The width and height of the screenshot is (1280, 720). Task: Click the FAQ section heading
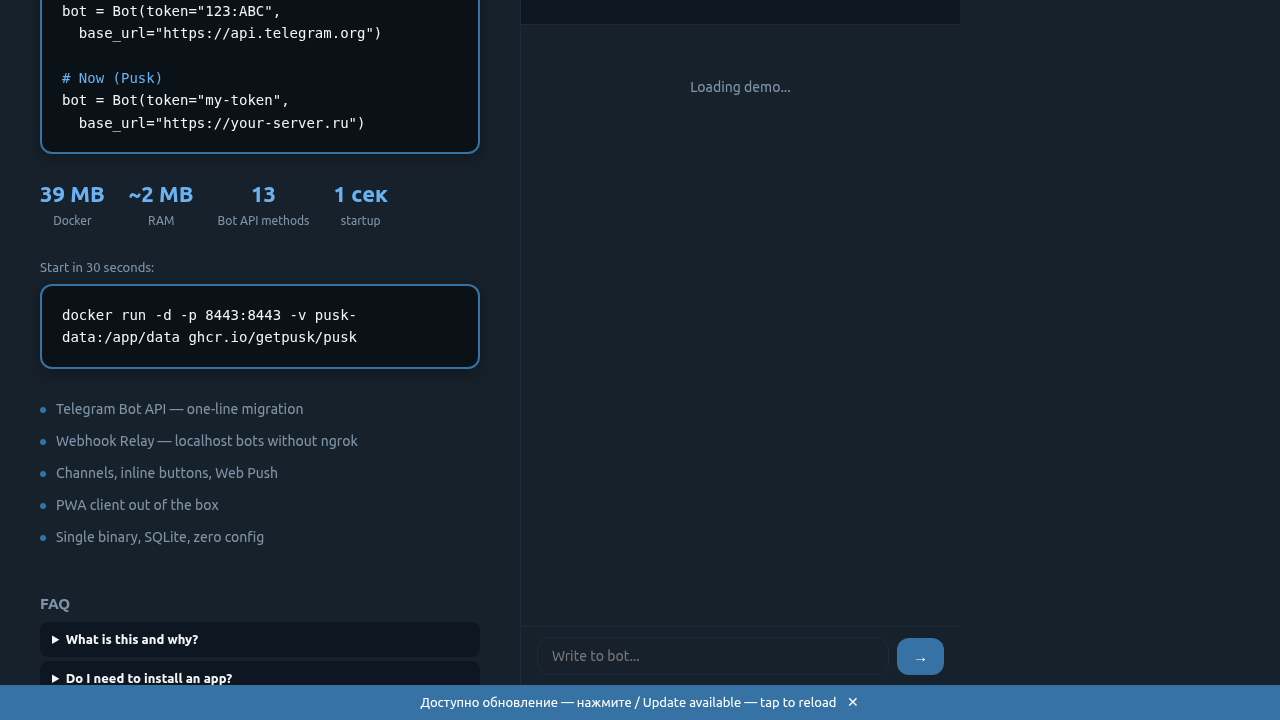tap(55, 604)
